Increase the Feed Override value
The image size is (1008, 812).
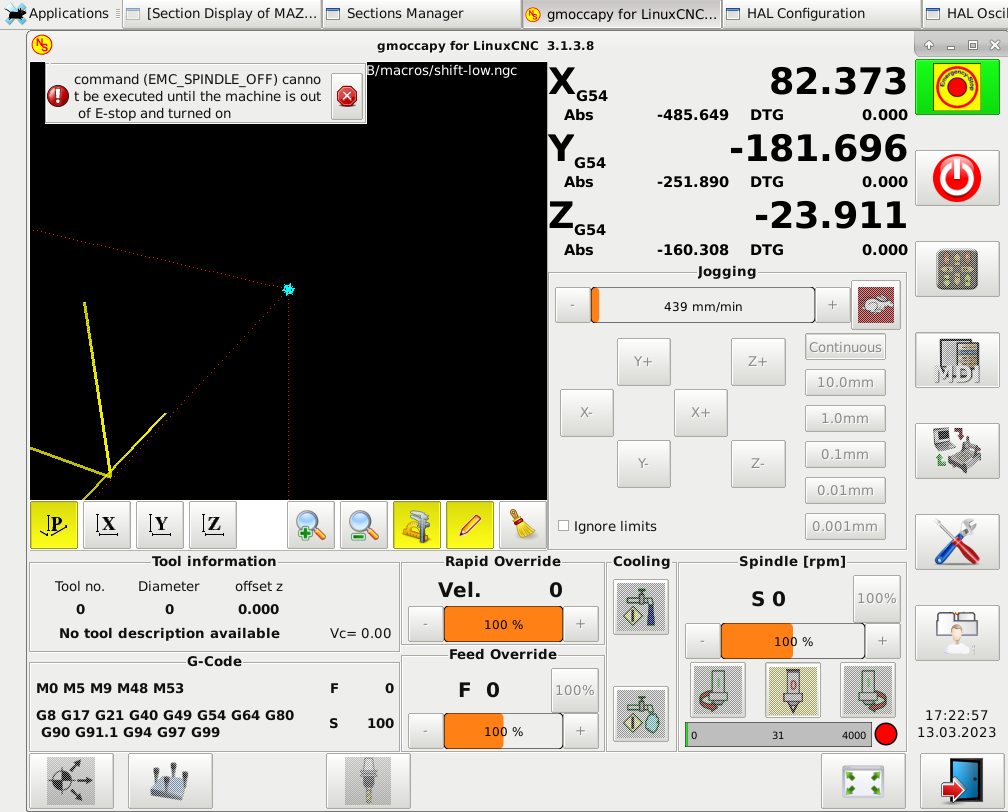point(580,731)
